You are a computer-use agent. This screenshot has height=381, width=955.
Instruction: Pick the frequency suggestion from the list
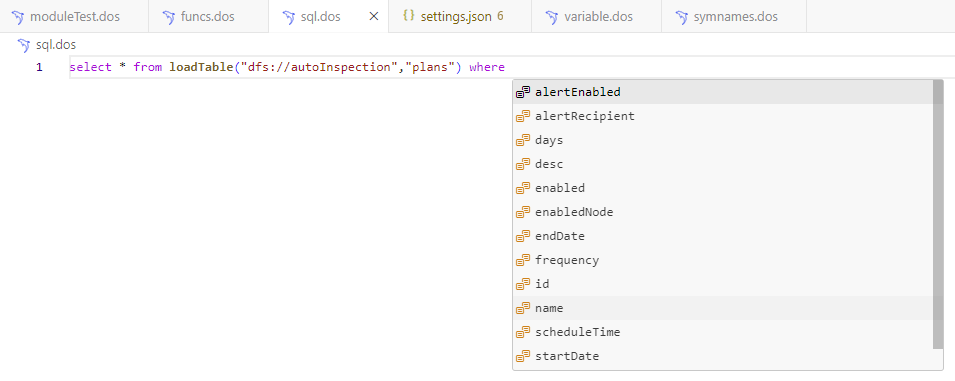click(723, 260)
